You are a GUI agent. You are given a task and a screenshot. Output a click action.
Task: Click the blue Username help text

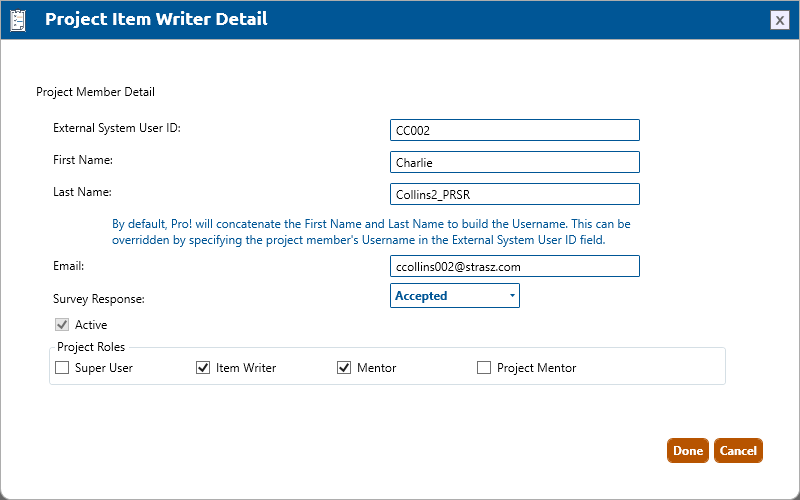[x=371, y=232]
